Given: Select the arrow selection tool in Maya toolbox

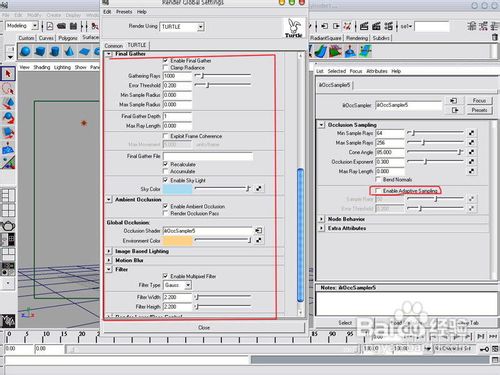Looking at the screenshot, I should (x=8, y=74).
